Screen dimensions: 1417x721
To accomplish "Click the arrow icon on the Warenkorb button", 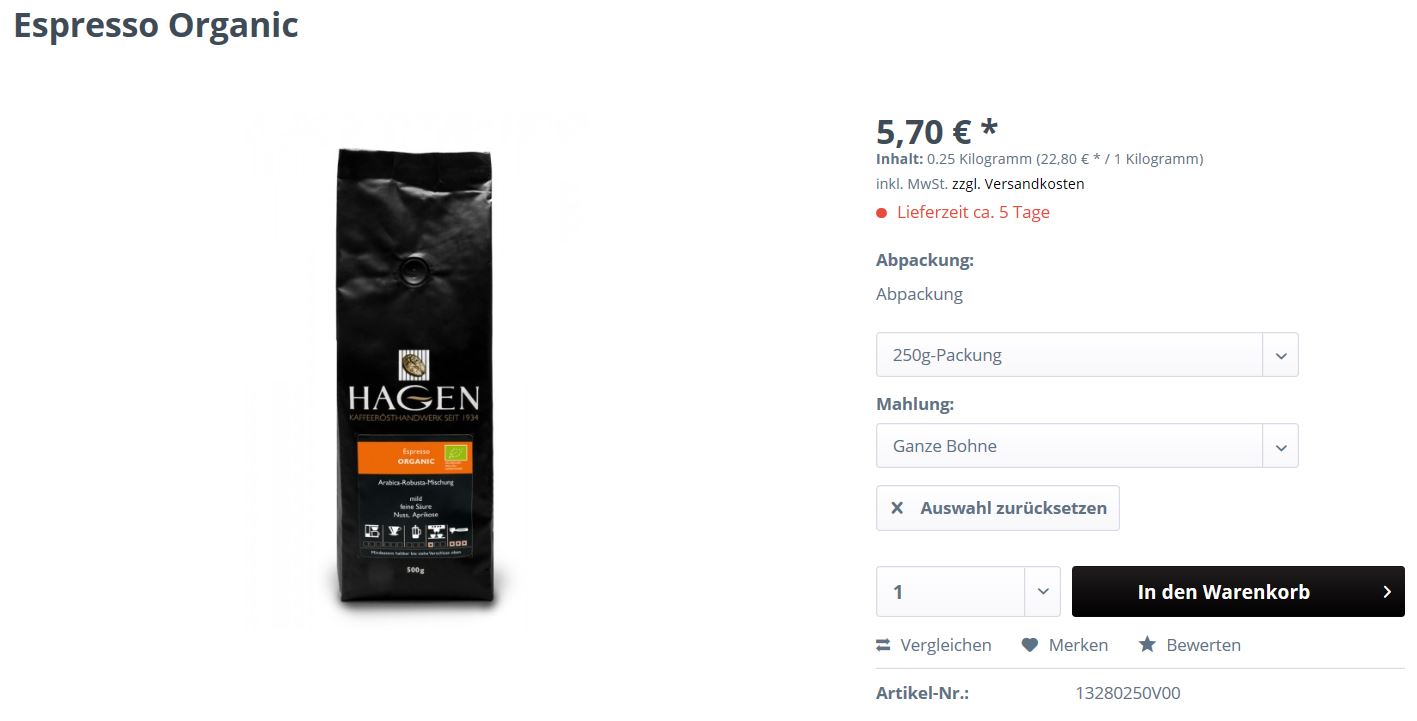I will tap(1387, 592).
